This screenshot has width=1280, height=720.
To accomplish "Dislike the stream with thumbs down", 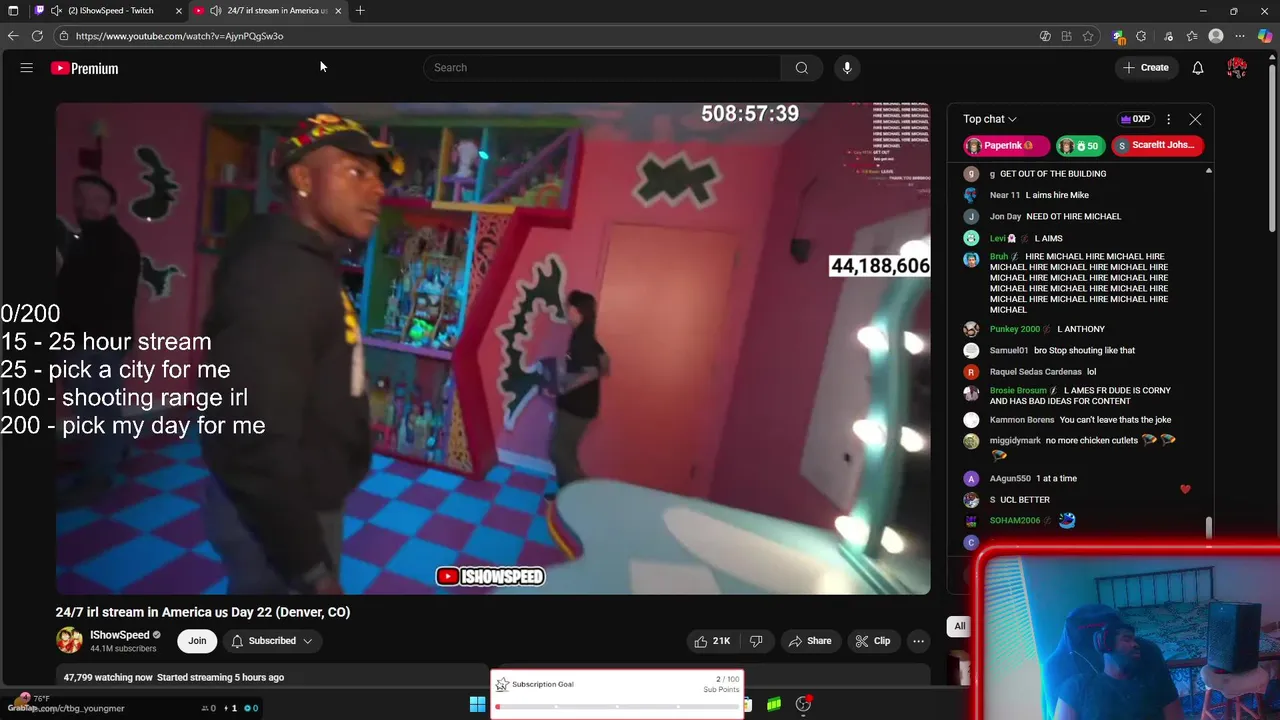I will click(756, 641).
